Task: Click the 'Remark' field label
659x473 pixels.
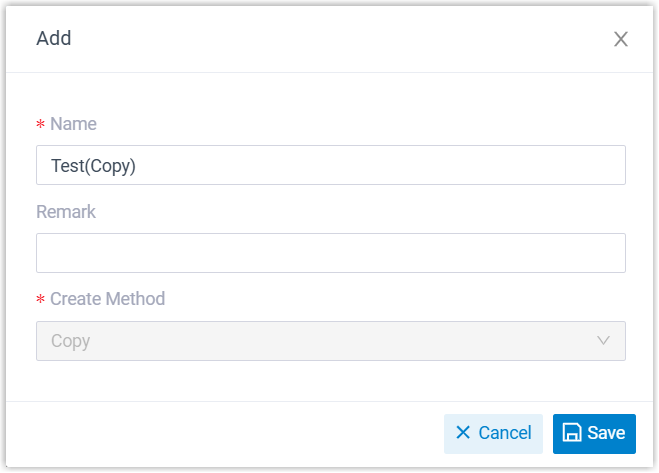Action: [66, 212]
